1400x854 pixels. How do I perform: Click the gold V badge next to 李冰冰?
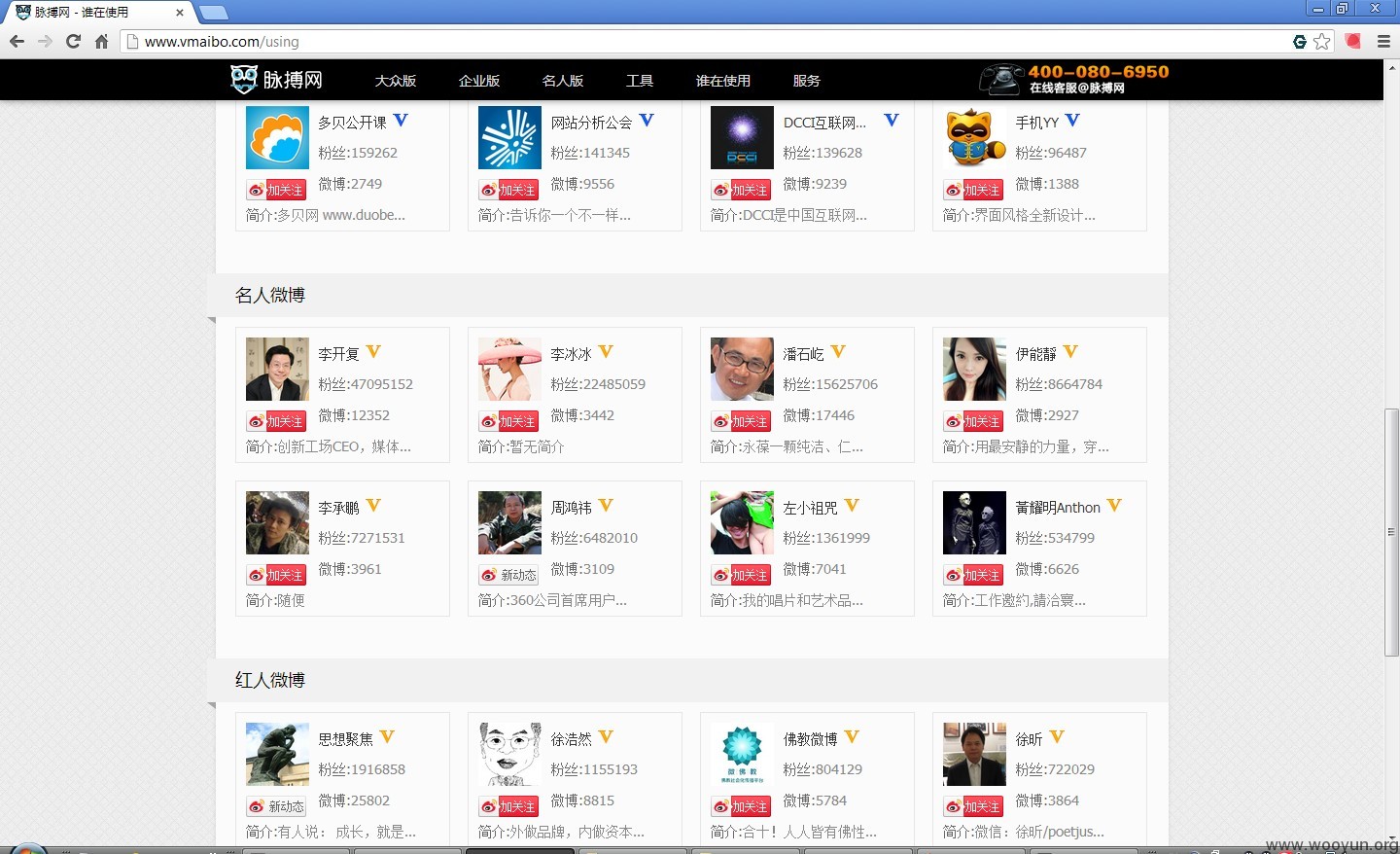click(x=606, y=352)
